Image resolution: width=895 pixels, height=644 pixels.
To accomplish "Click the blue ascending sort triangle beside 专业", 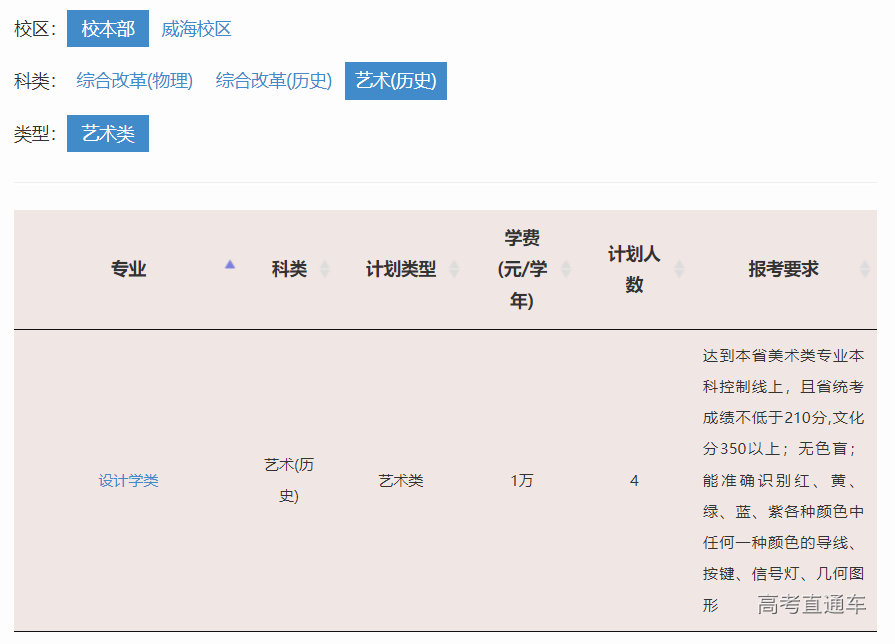I will tap(231, 264).
